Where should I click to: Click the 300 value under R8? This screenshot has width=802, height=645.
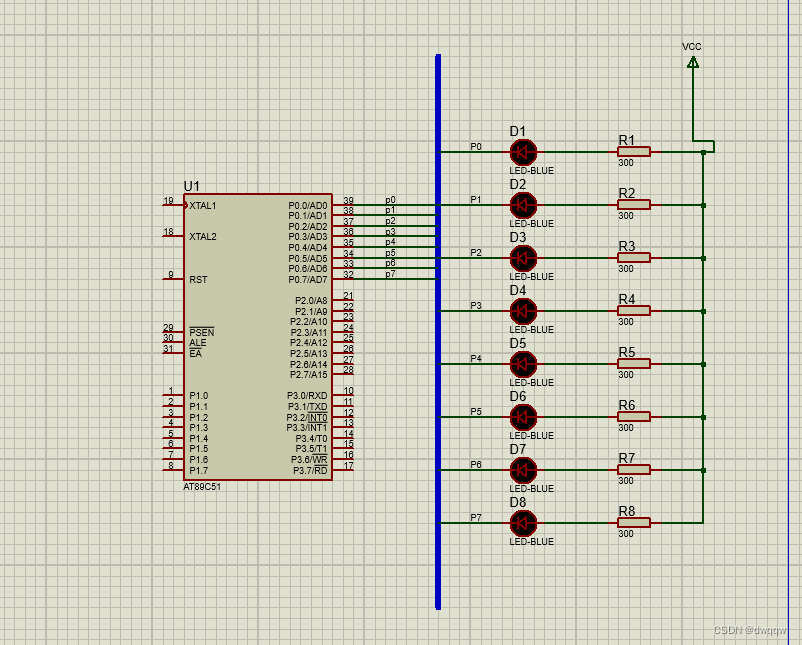click(x=626, y=534)
